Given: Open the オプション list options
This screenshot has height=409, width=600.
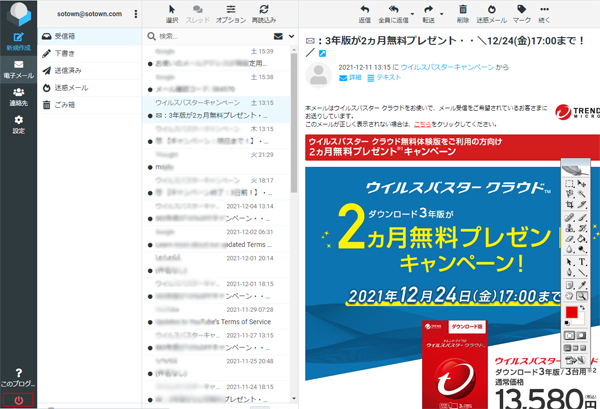Looking at the screenshot, I should [x=231, y=13].
